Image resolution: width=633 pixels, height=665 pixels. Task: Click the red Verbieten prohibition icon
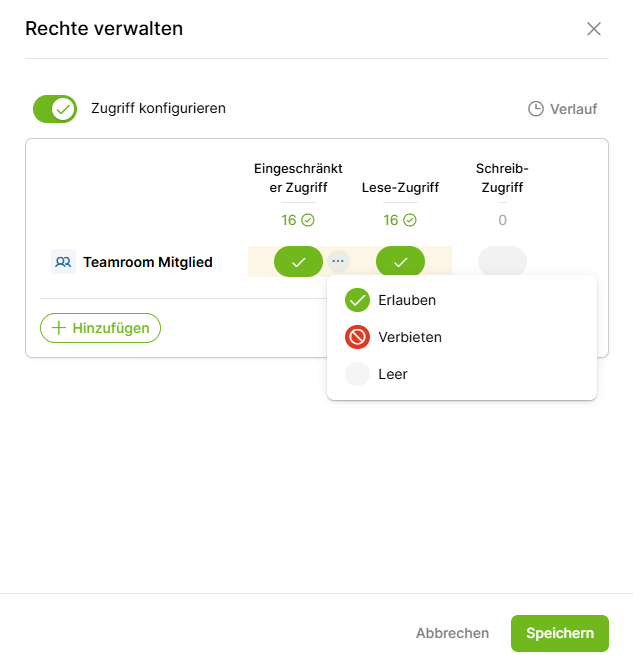point(357,337)
